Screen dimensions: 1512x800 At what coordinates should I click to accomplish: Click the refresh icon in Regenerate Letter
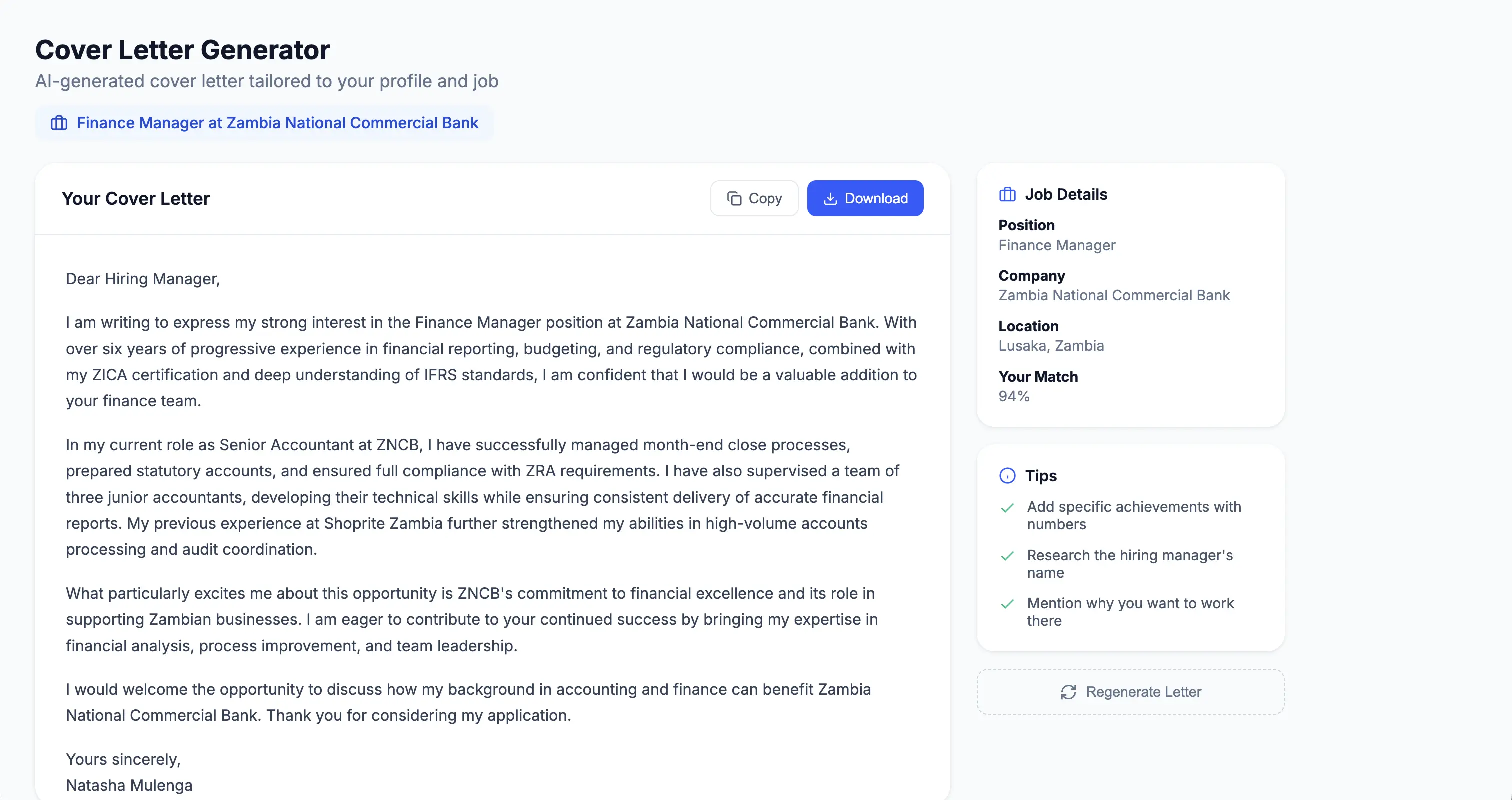click(x=1068, y=692)
